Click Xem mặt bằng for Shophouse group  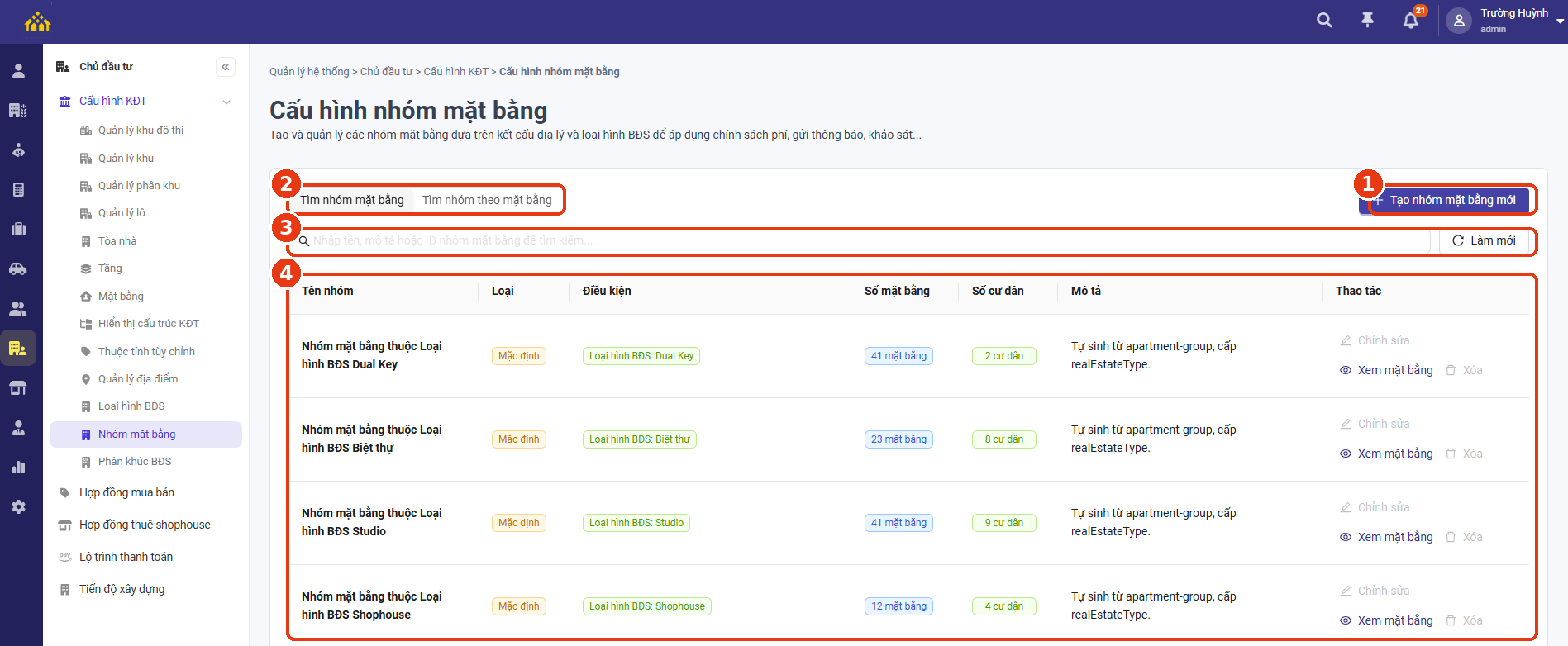click(1386, 620)
